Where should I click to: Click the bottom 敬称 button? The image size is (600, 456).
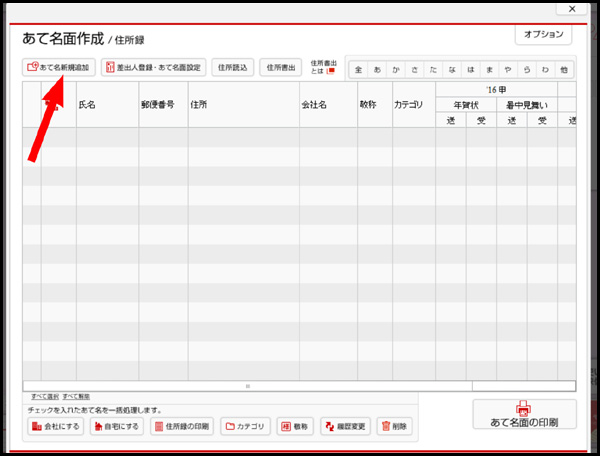click(x=295, y=426)
